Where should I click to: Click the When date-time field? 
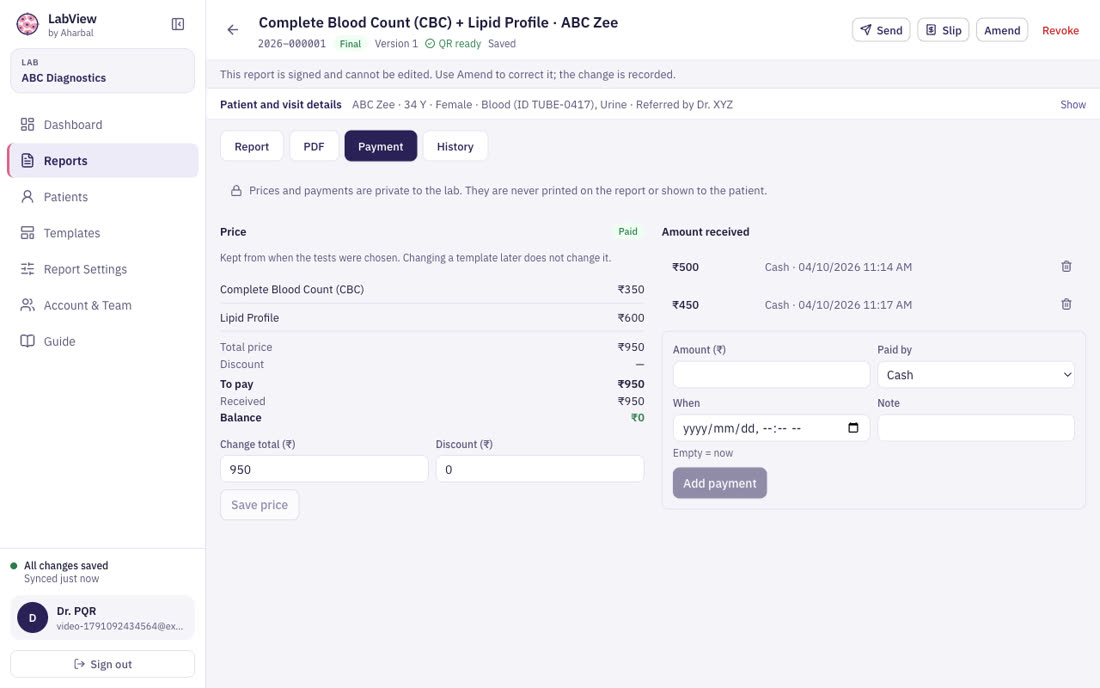point(771,428)
